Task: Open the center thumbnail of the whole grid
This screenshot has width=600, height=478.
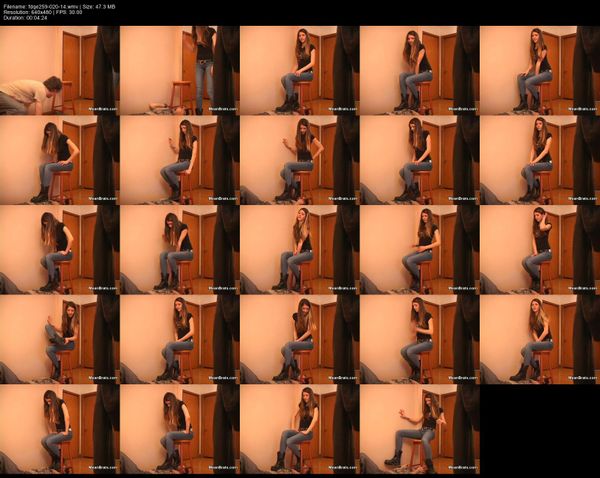Action: point(299,249)
